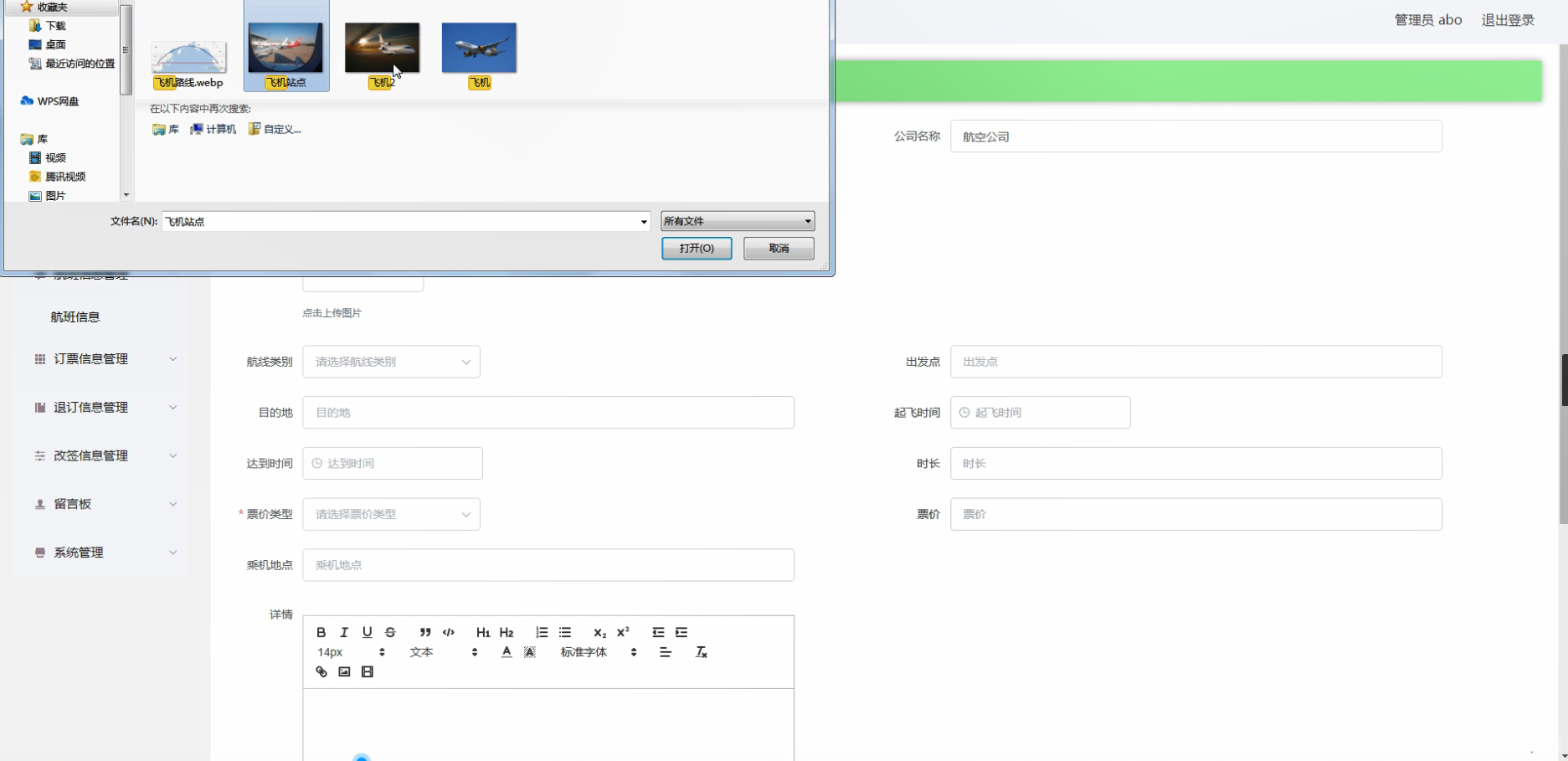Click the 目的地 input field

click(548, 413)
